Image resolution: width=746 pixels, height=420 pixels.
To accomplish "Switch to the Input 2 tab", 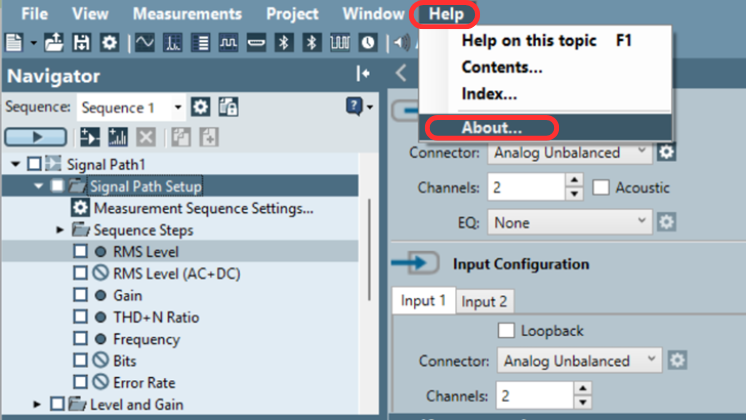I will (484, 301).
